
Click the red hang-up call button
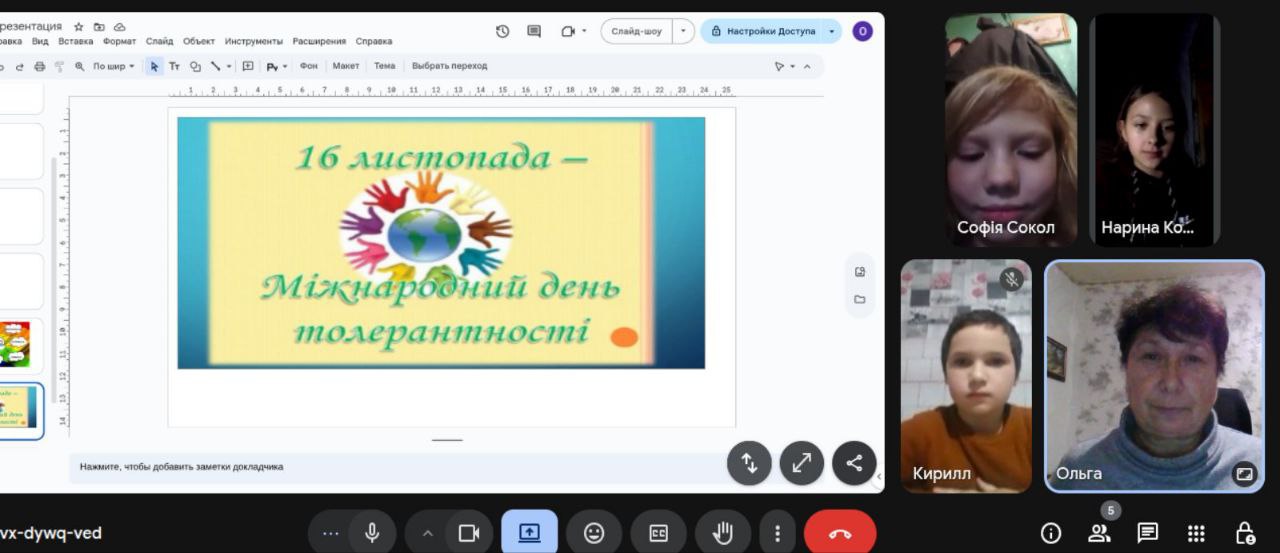pyautogui.click(x=840, y=533)
